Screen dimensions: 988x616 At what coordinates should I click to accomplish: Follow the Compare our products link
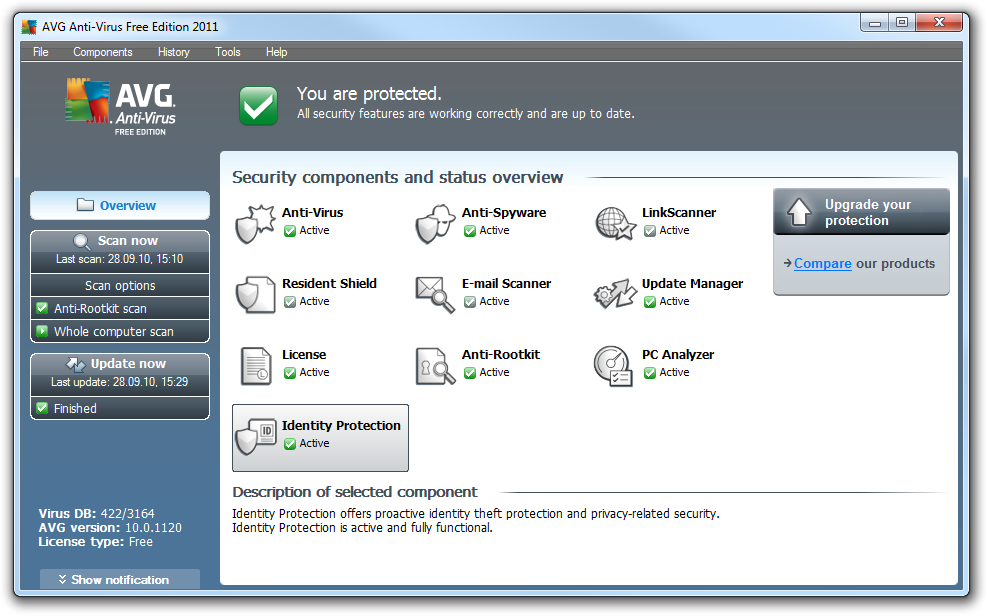click(822, 264)
